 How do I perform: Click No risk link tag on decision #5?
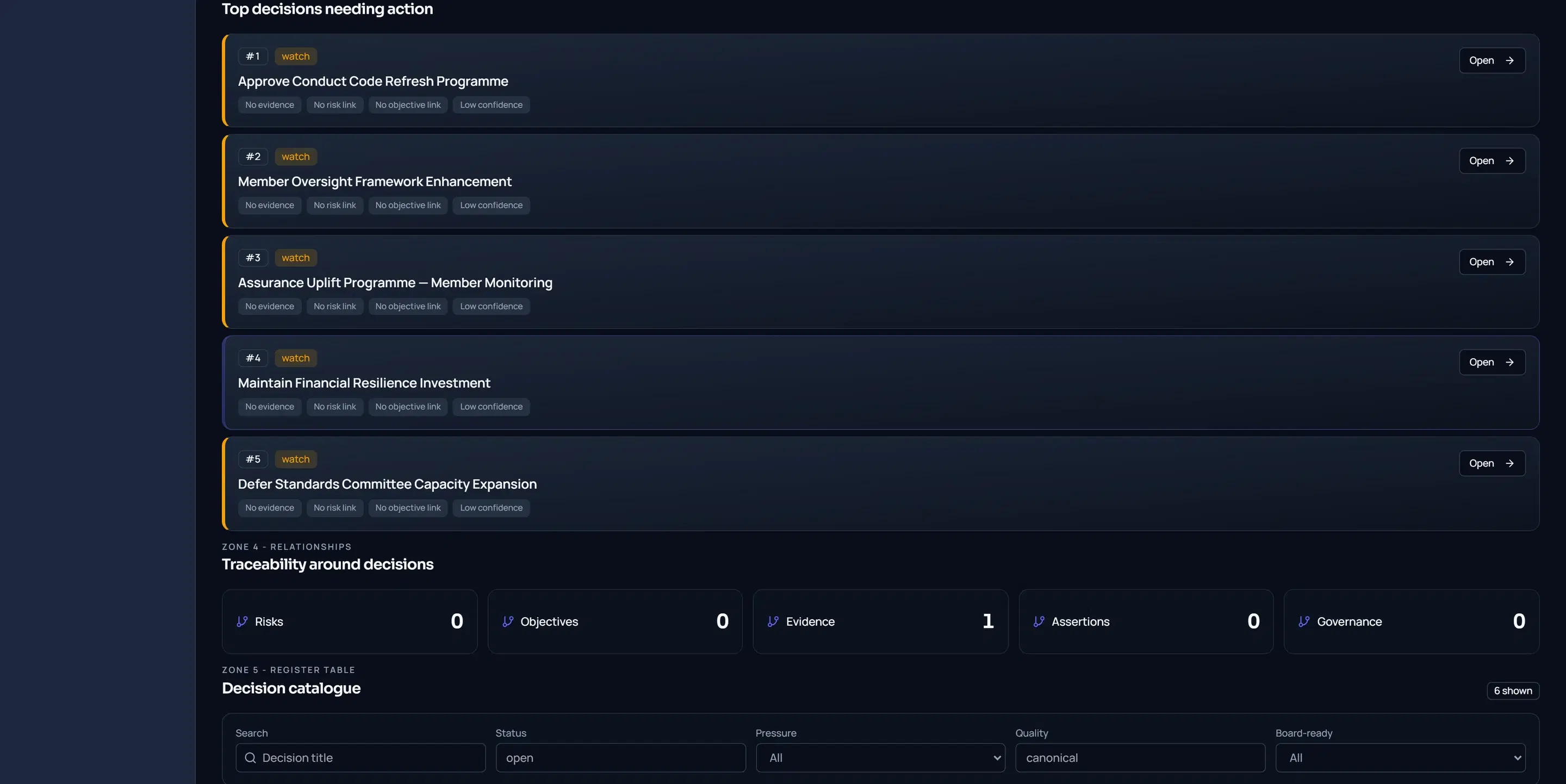(x=335, y=507)
